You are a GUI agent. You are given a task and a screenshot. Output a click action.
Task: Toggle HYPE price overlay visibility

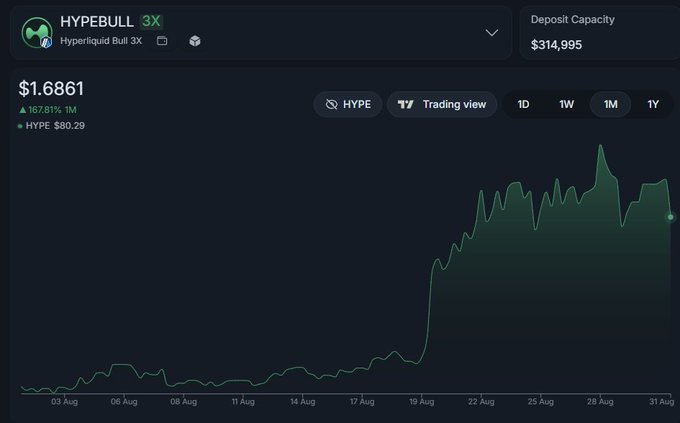tap(348, 104)
